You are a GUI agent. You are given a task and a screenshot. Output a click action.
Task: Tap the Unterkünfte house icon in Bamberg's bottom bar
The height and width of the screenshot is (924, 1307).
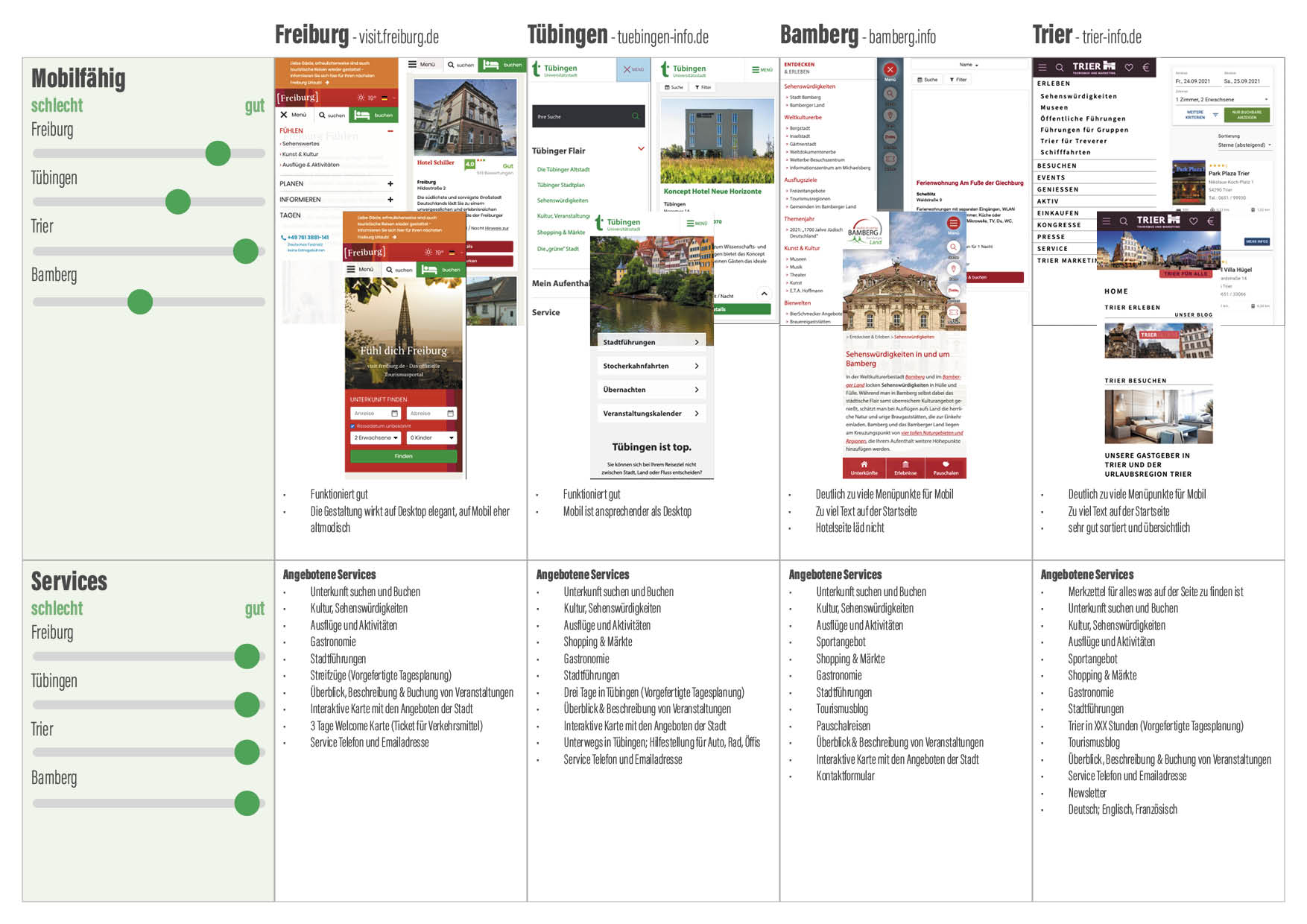click(x=864, y=465)
